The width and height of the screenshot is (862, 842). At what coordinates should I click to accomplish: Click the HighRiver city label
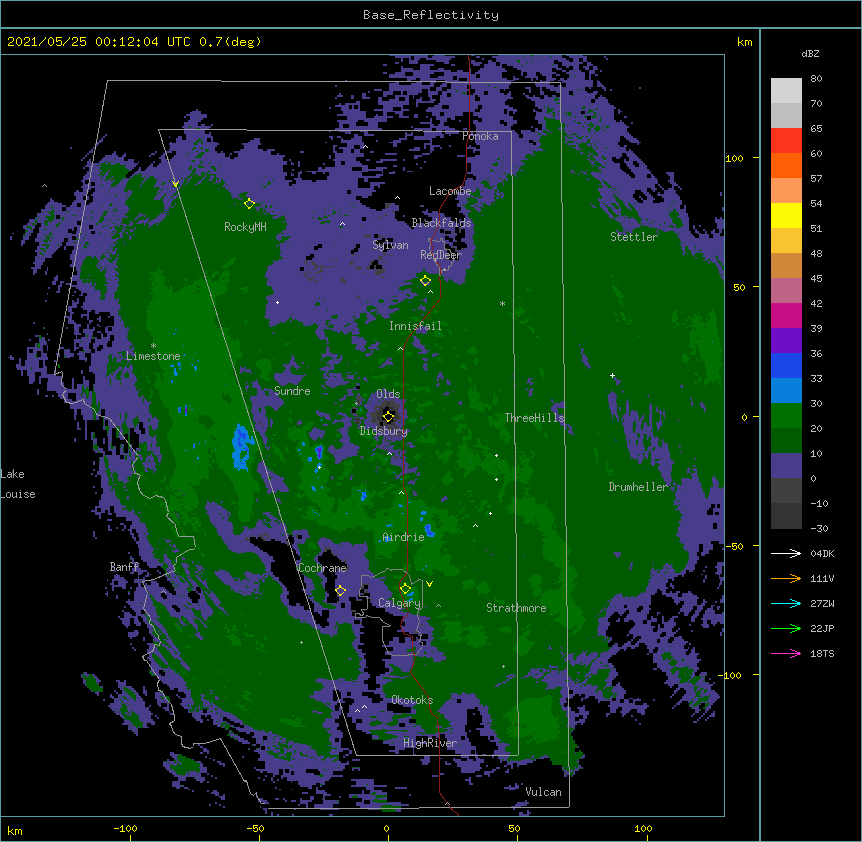[430, 743]
